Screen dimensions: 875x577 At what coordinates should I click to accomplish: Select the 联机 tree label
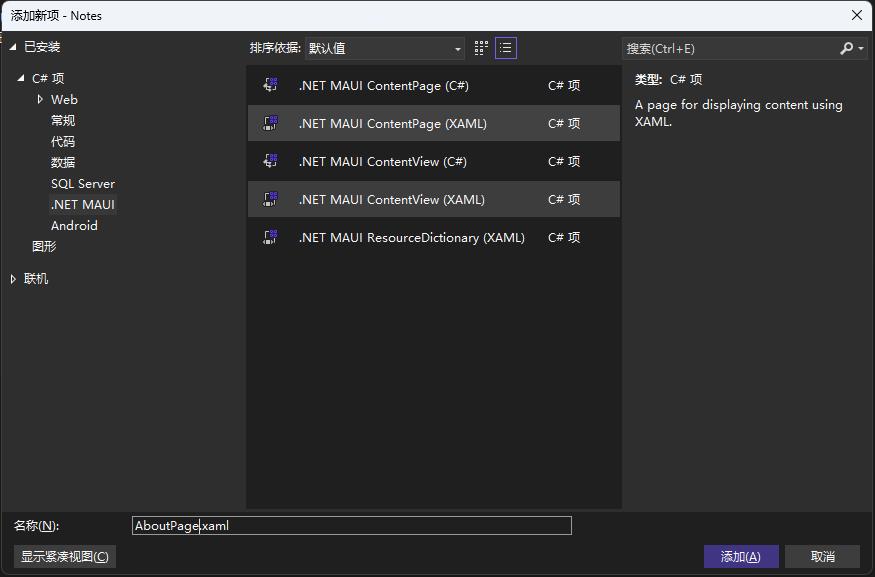point(36,278)
